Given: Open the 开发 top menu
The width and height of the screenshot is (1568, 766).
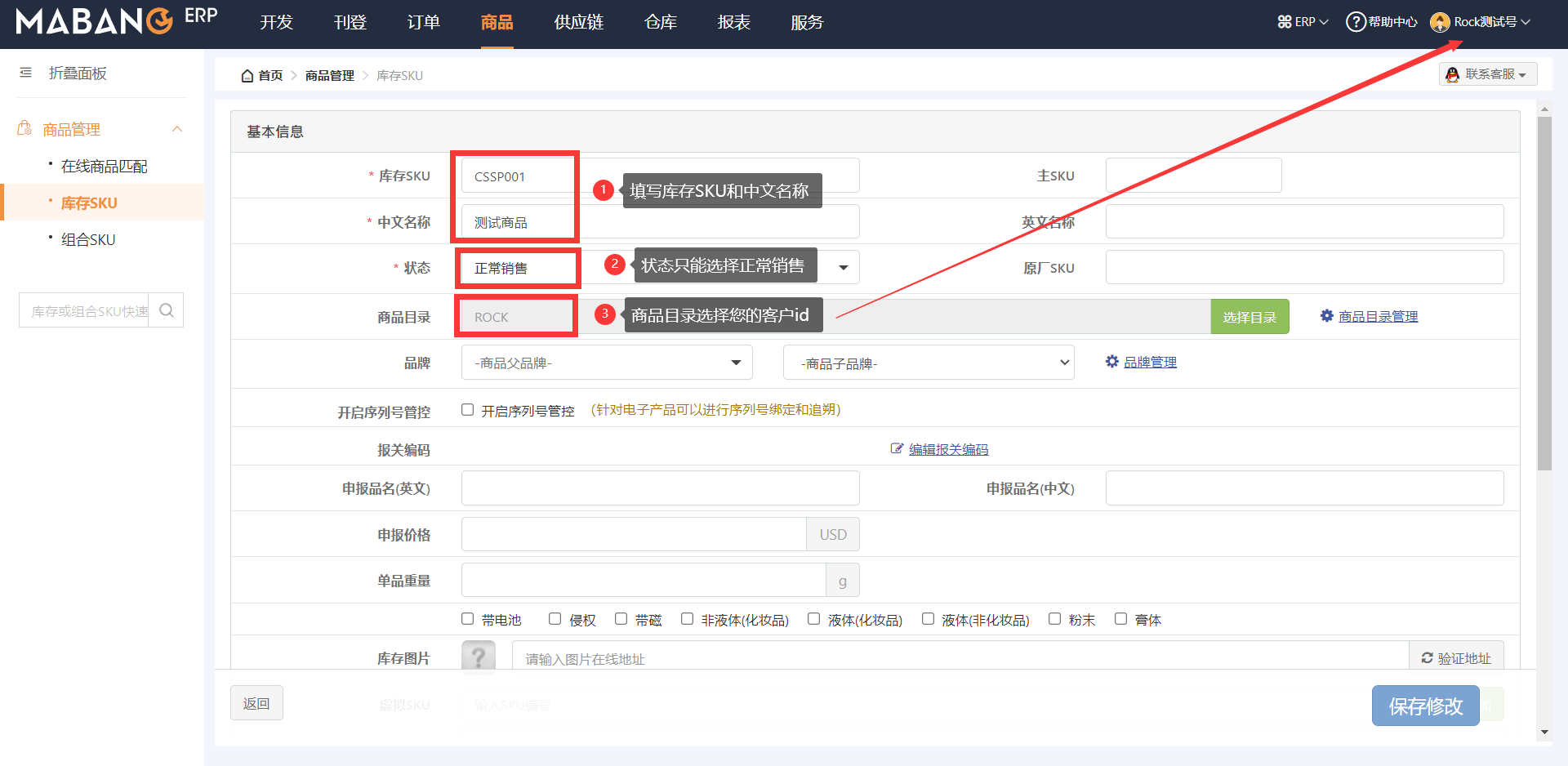Looking at the screenshot, I should coord(276,23).
